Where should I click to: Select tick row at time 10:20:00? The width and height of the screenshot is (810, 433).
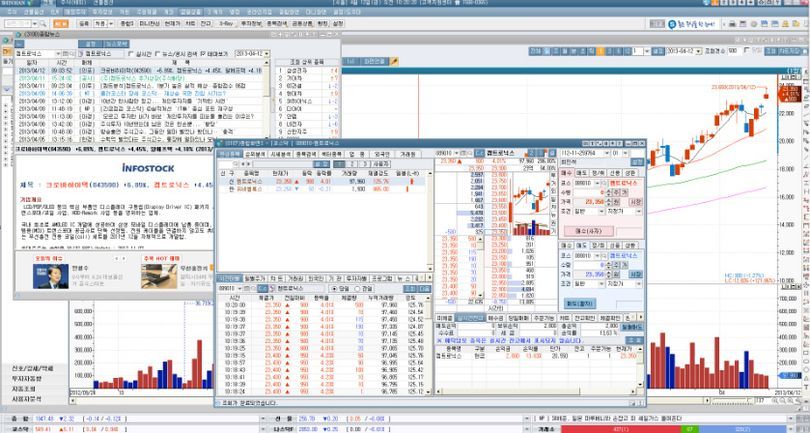319,305
